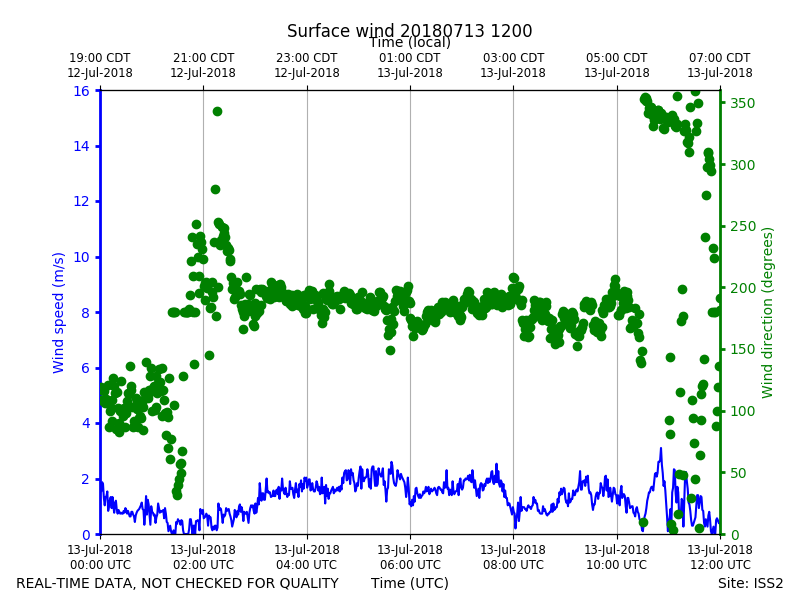Click the '05:00 CDT 13-Jul-2018' top tick label

click(x=616, y=65)
